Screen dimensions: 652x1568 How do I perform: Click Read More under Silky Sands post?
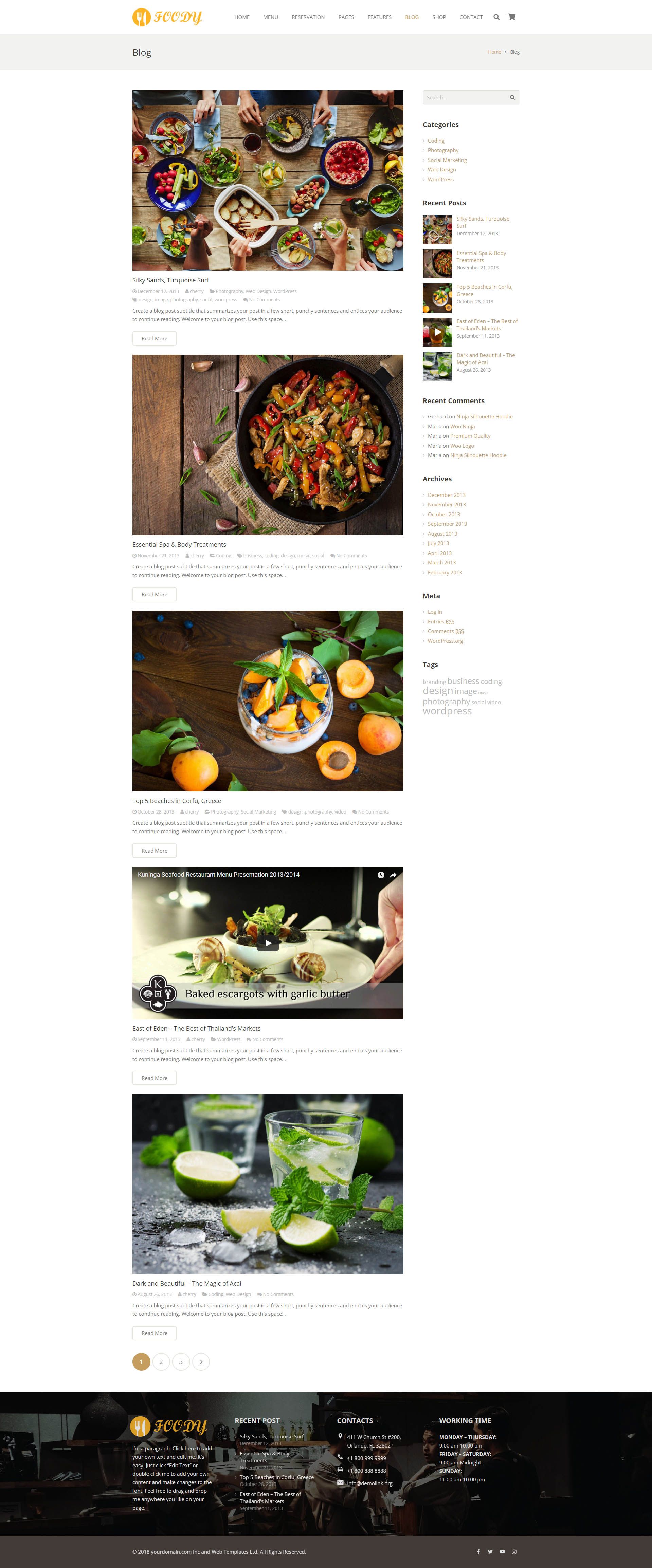point(154,338)
